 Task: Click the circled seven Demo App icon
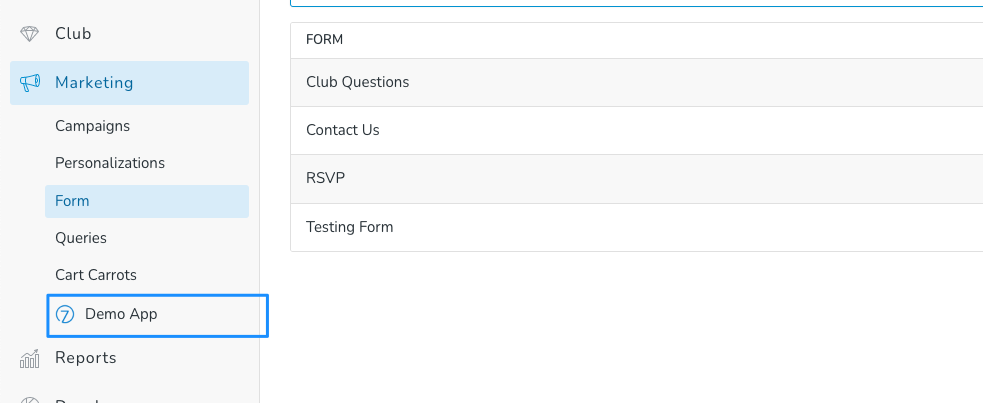[x=65, y=315]
